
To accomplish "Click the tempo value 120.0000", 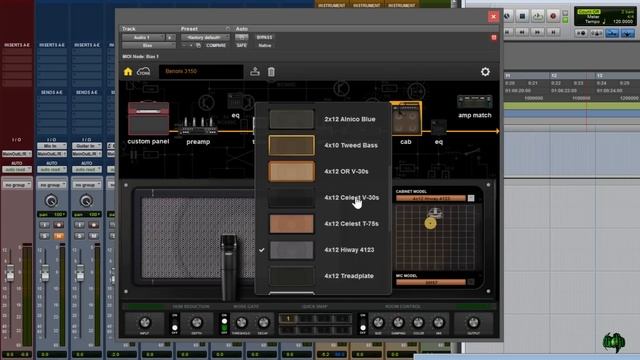I will click(622, 22).
